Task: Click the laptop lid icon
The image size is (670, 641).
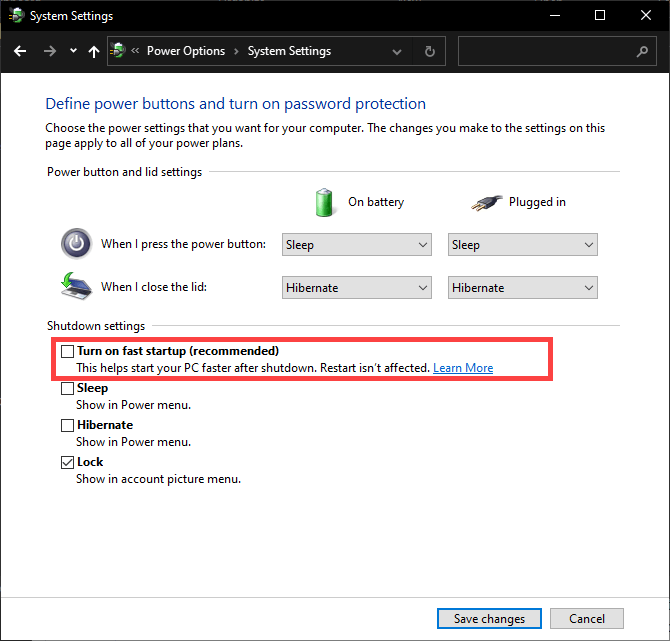Action: coord(76,286)
